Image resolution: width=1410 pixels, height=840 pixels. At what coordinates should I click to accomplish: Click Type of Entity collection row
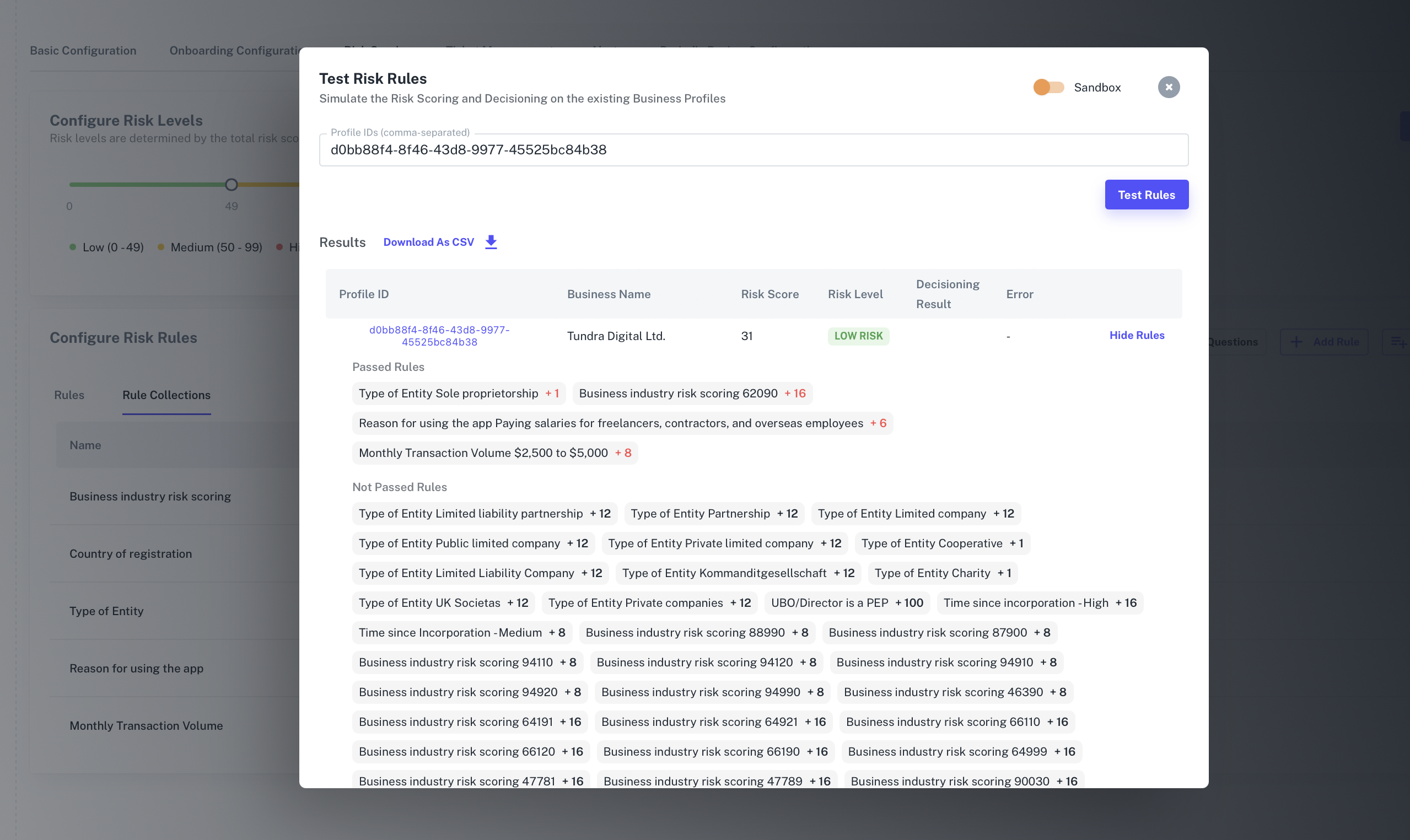(174, 611)
